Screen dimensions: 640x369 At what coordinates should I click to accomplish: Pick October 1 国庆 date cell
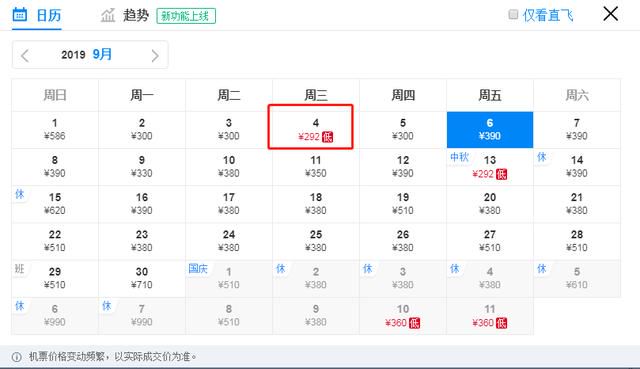[x=229, y=278]
